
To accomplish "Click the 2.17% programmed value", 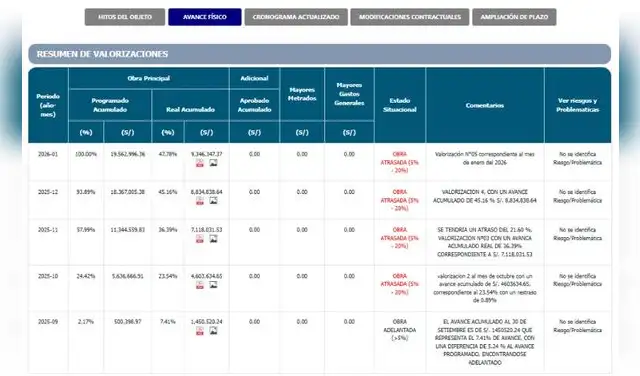I will point(86,322).
